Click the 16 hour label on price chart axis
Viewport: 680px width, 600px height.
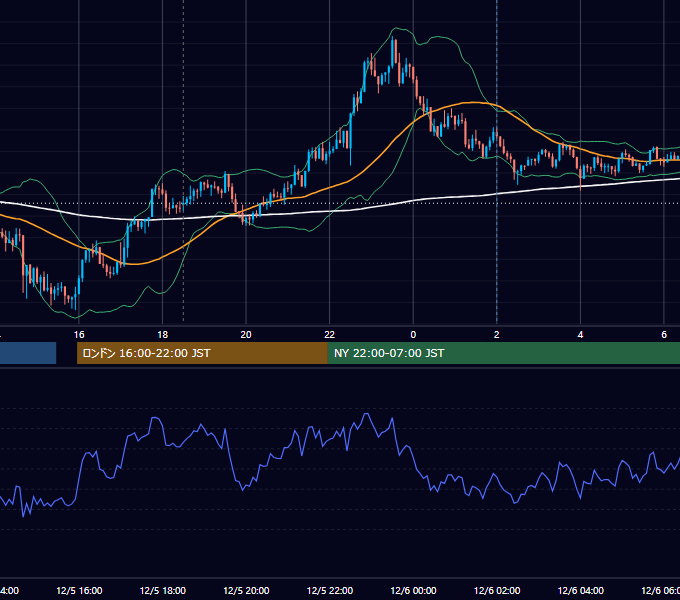(x=79, y=334)
